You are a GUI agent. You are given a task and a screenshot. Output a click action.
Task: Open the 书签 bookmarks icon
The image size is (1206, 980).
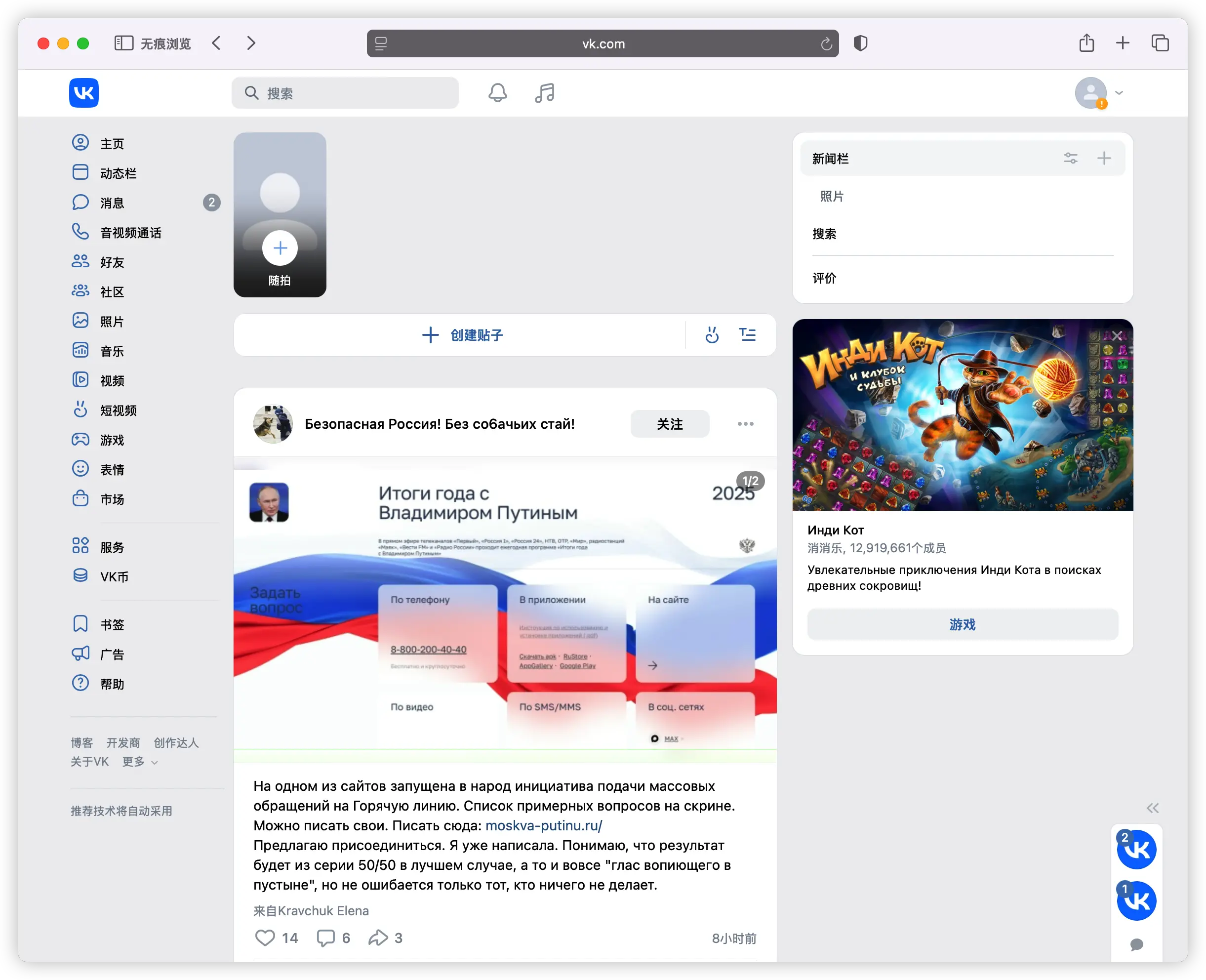(81, 623)
